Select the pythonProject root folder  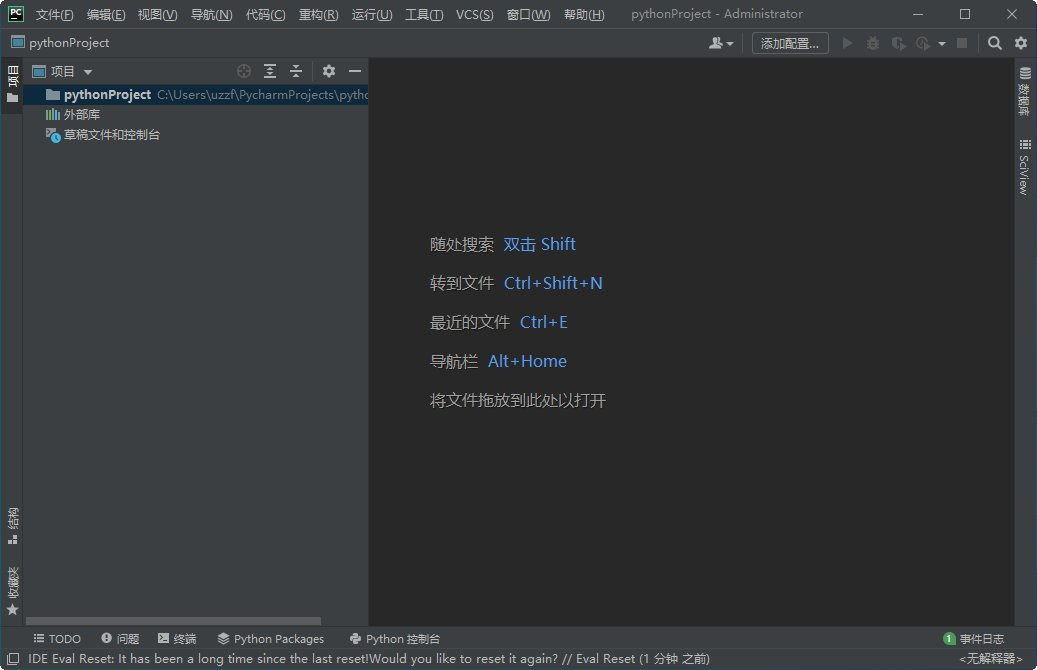196,95
